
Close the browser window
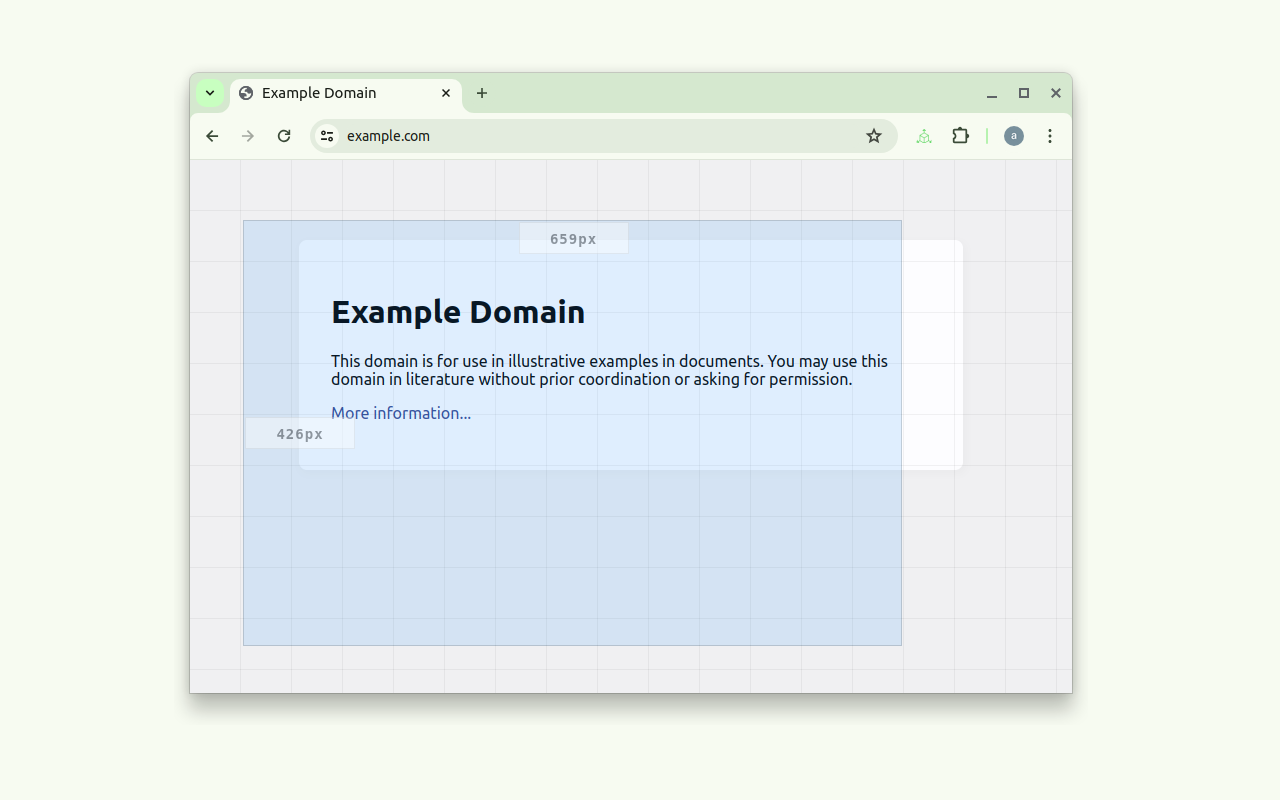pos(1056,93)
